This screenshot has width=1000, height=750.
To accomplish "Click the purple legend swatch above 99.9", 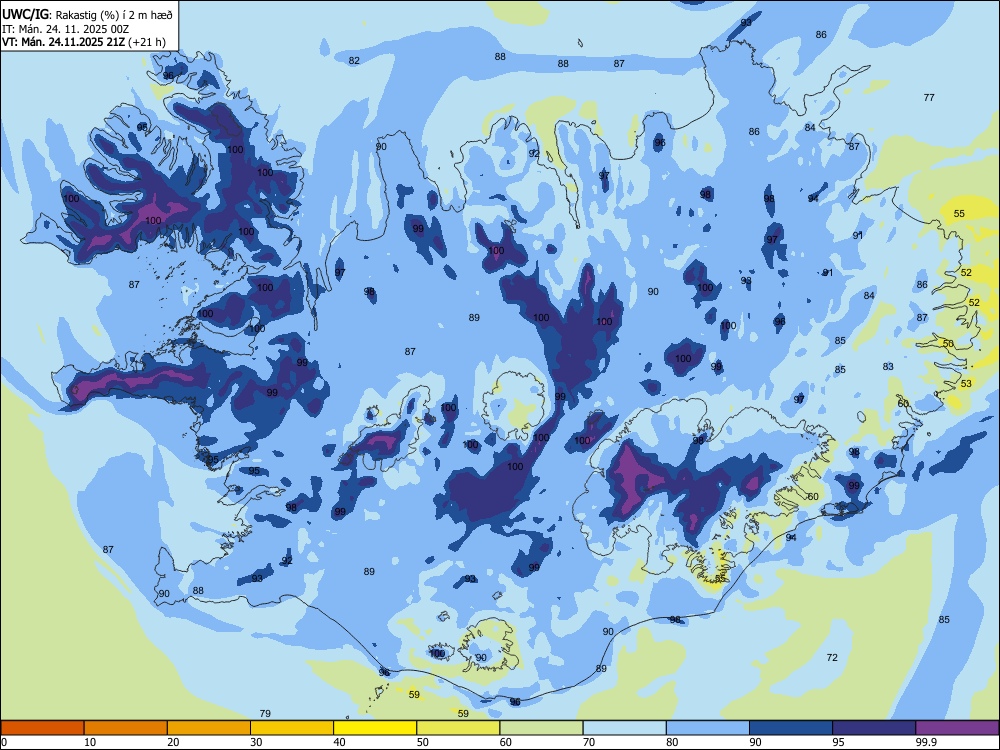I will tap(957, 728).
